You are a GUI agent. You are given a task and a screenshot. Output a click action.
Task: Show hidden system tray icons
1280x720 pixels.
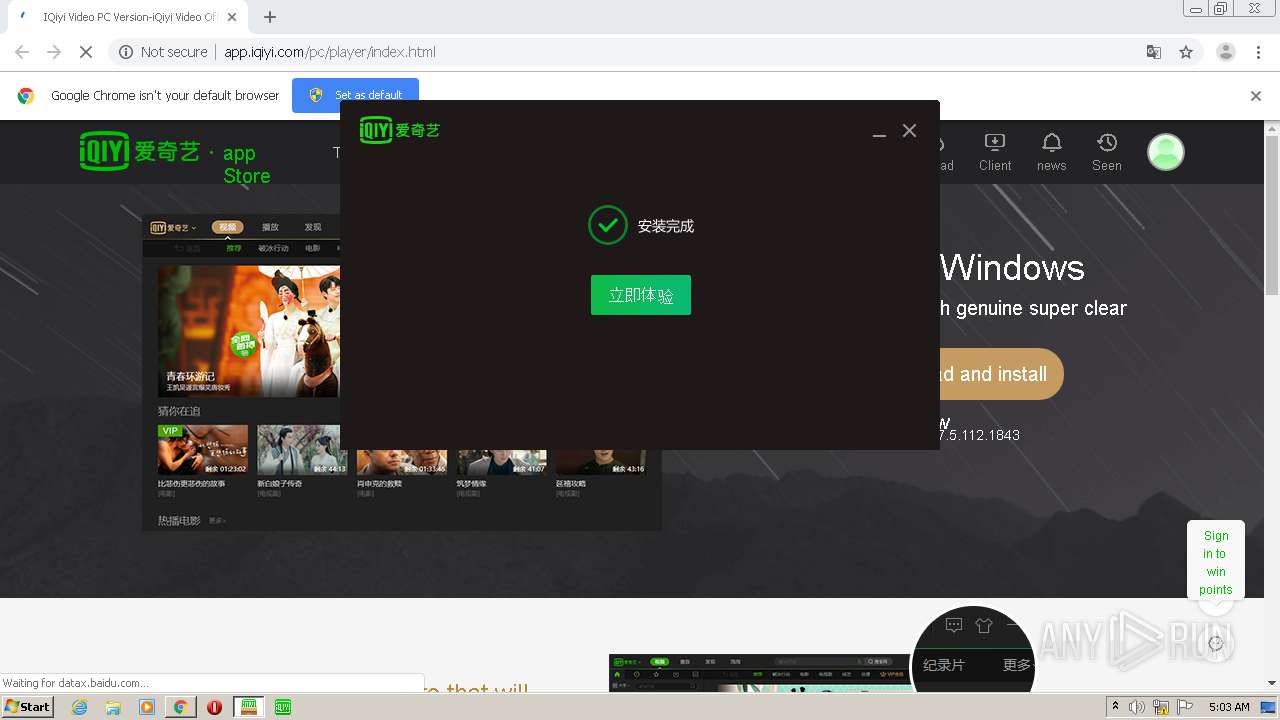coord(1115,707)
